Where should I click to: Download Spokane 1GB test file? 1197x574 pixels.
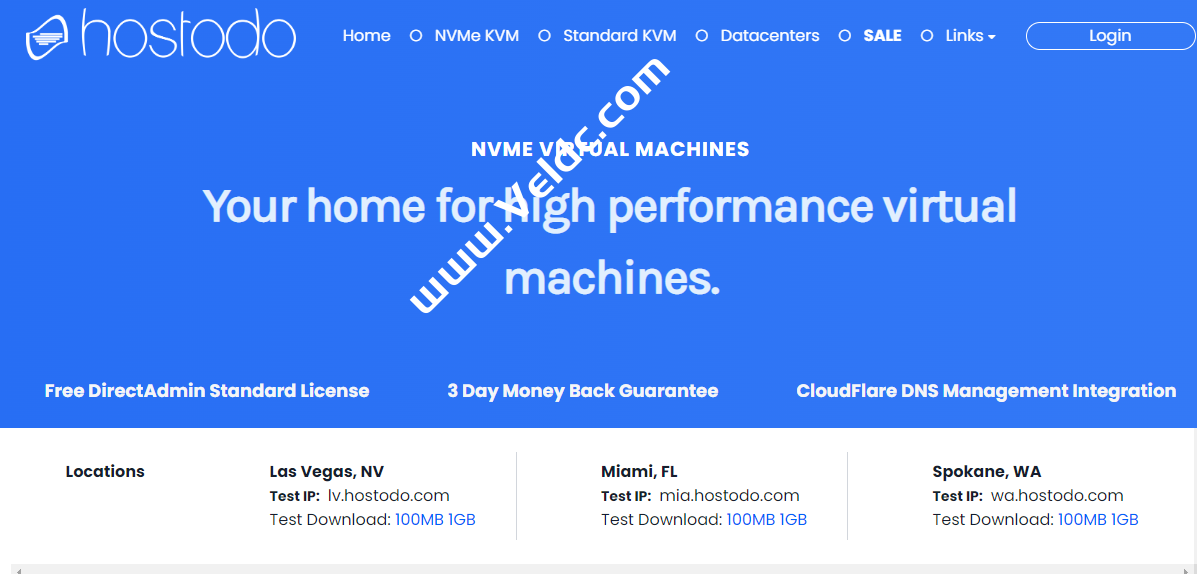(1124, 520)
